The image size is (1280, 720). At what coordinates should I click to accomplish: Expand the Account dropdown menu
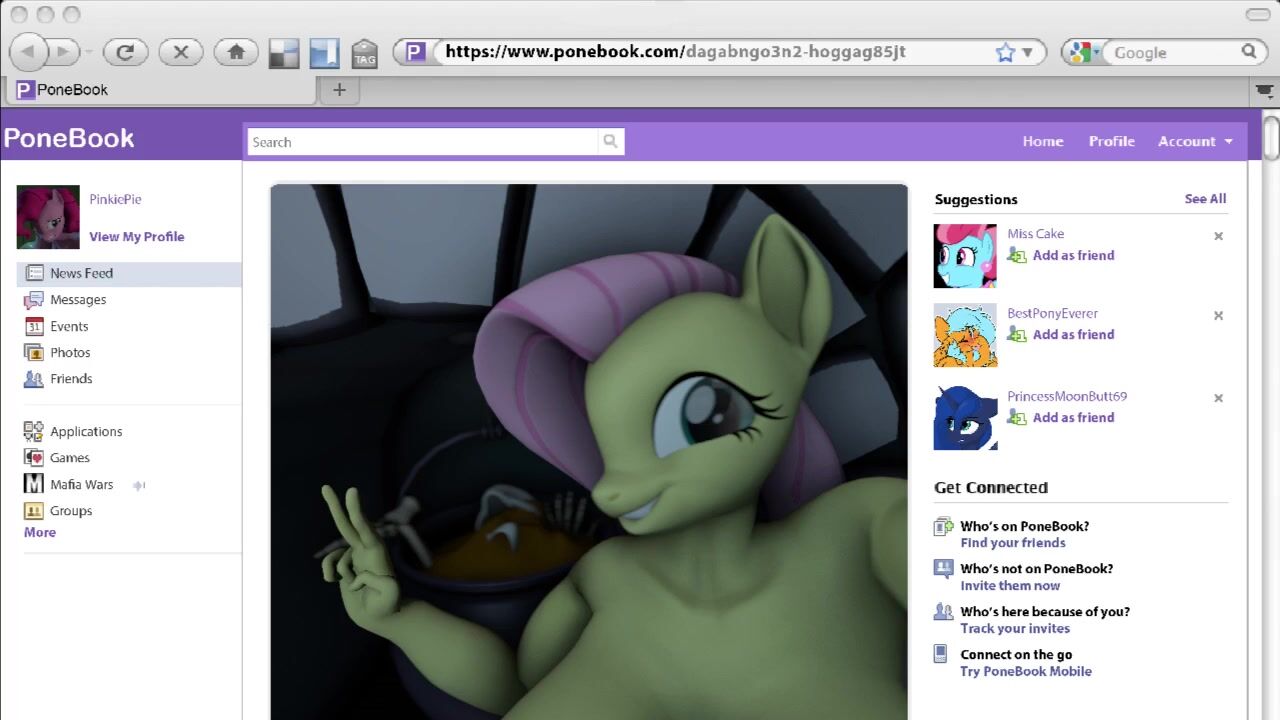[x=1195, y=142]
